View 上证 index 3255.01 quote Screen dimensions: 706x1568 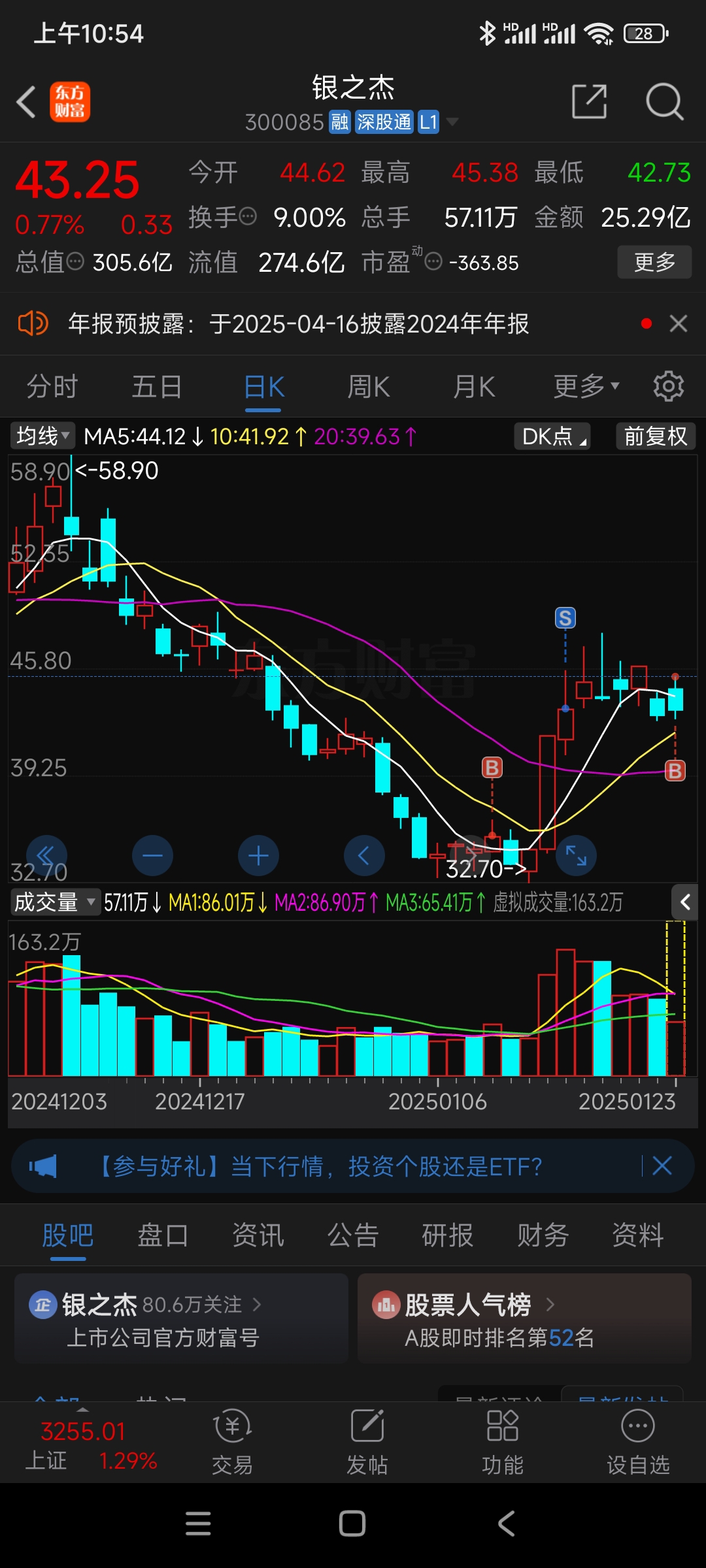(x=91, y=1445)
